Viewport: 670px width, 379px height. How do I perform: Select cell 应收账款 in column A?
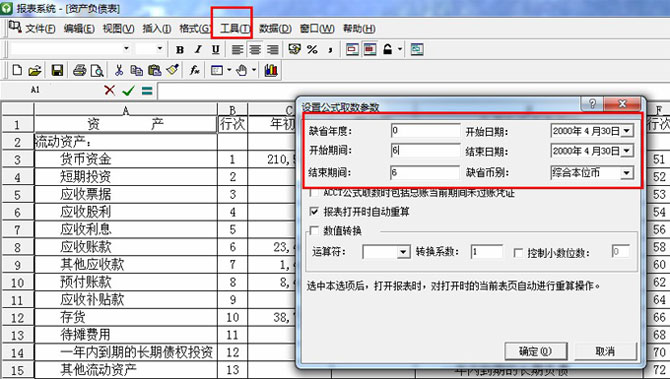[126, 247]
